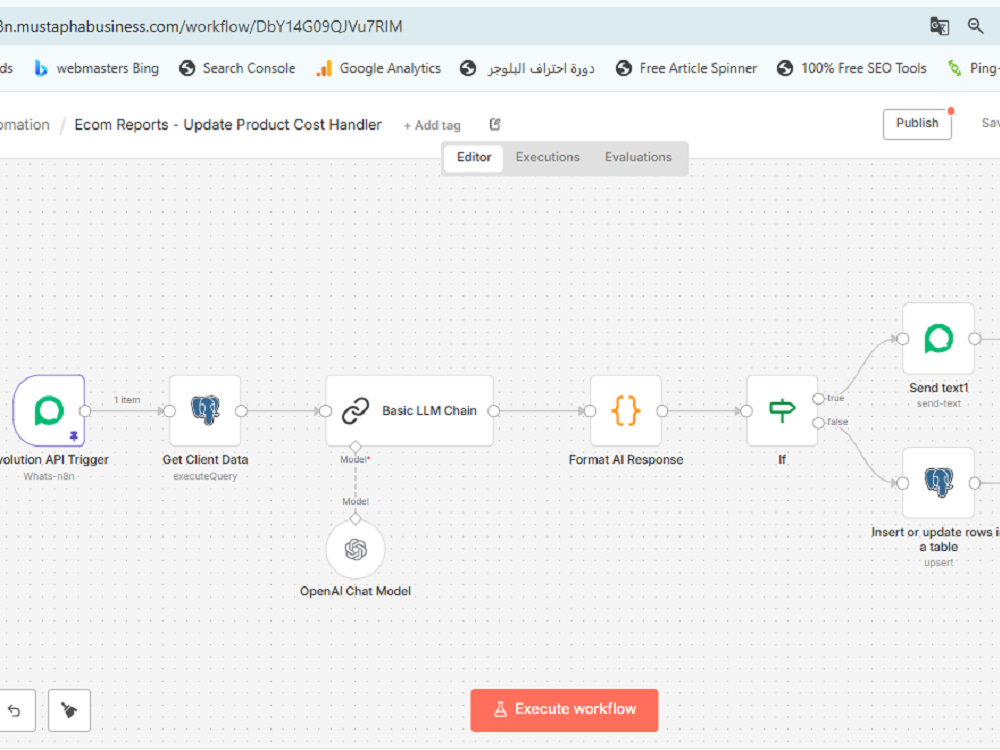Select the Get Client Data Postgres node
The width and height of the screenshot is (1000, 750).
[205, 411]
